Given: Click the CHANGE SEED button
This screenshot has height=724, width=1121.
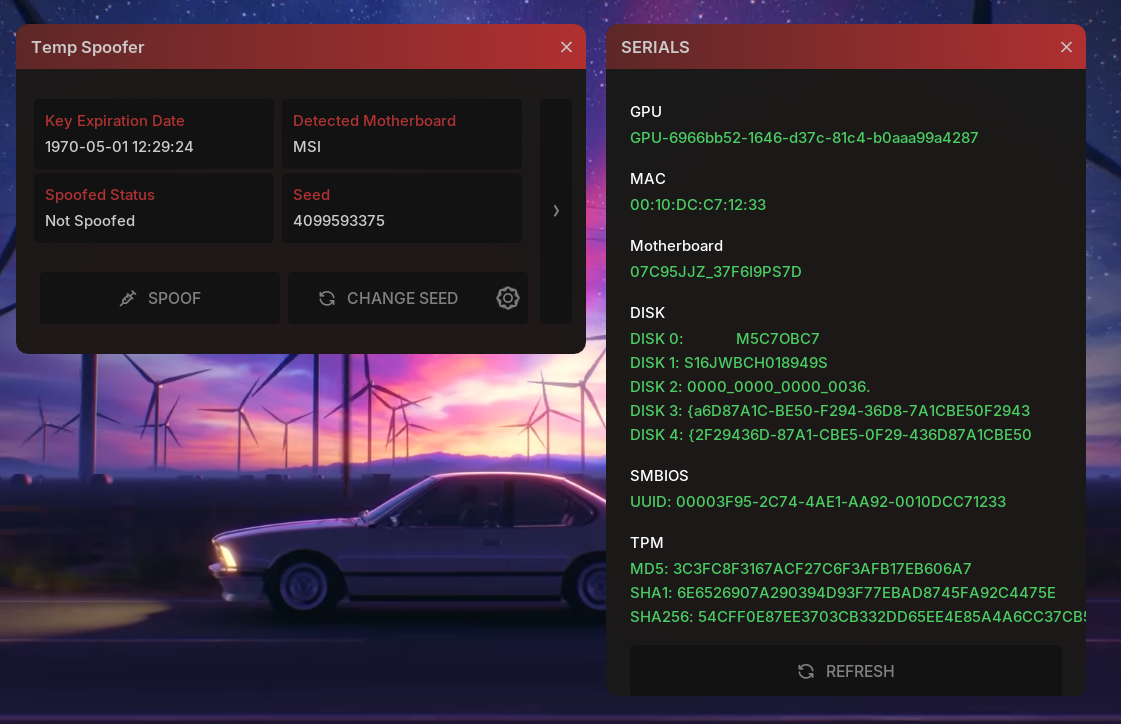Looking at the screenshot, I should point(408,298).
